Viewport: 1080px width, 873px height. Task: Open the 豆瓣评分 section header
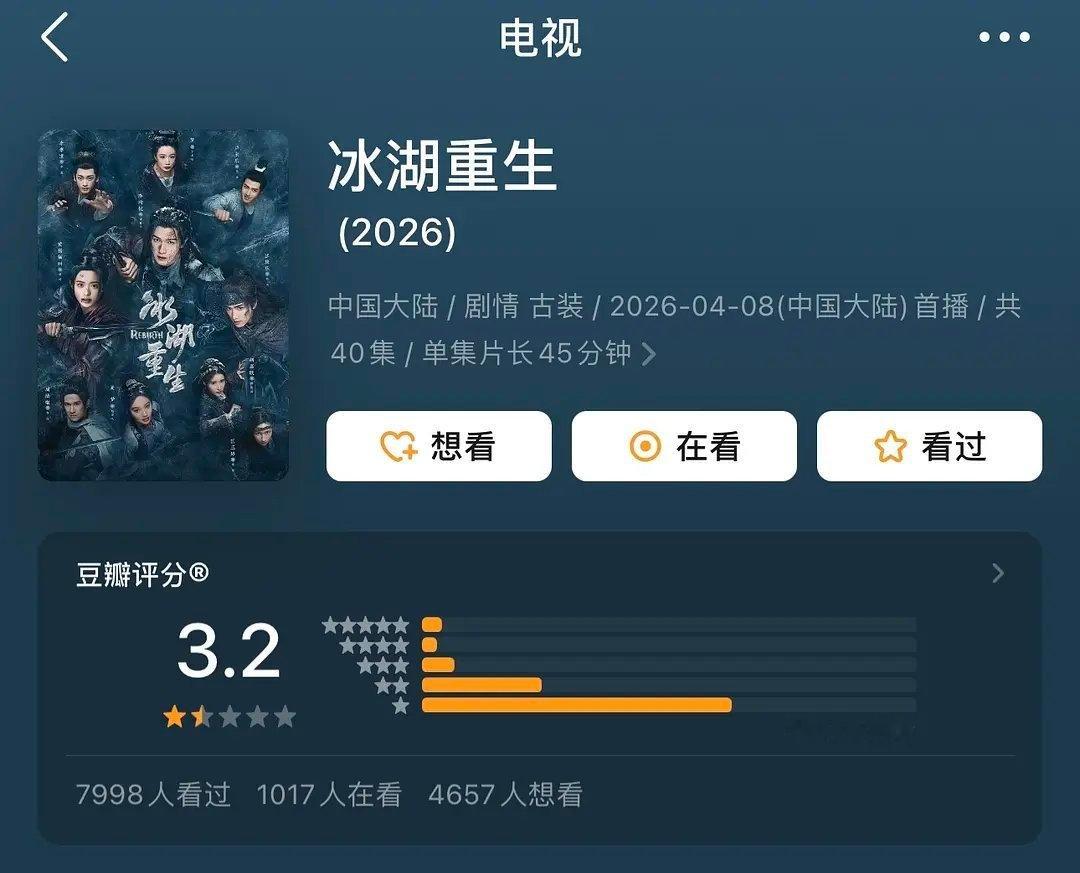[x=142, y=573]
